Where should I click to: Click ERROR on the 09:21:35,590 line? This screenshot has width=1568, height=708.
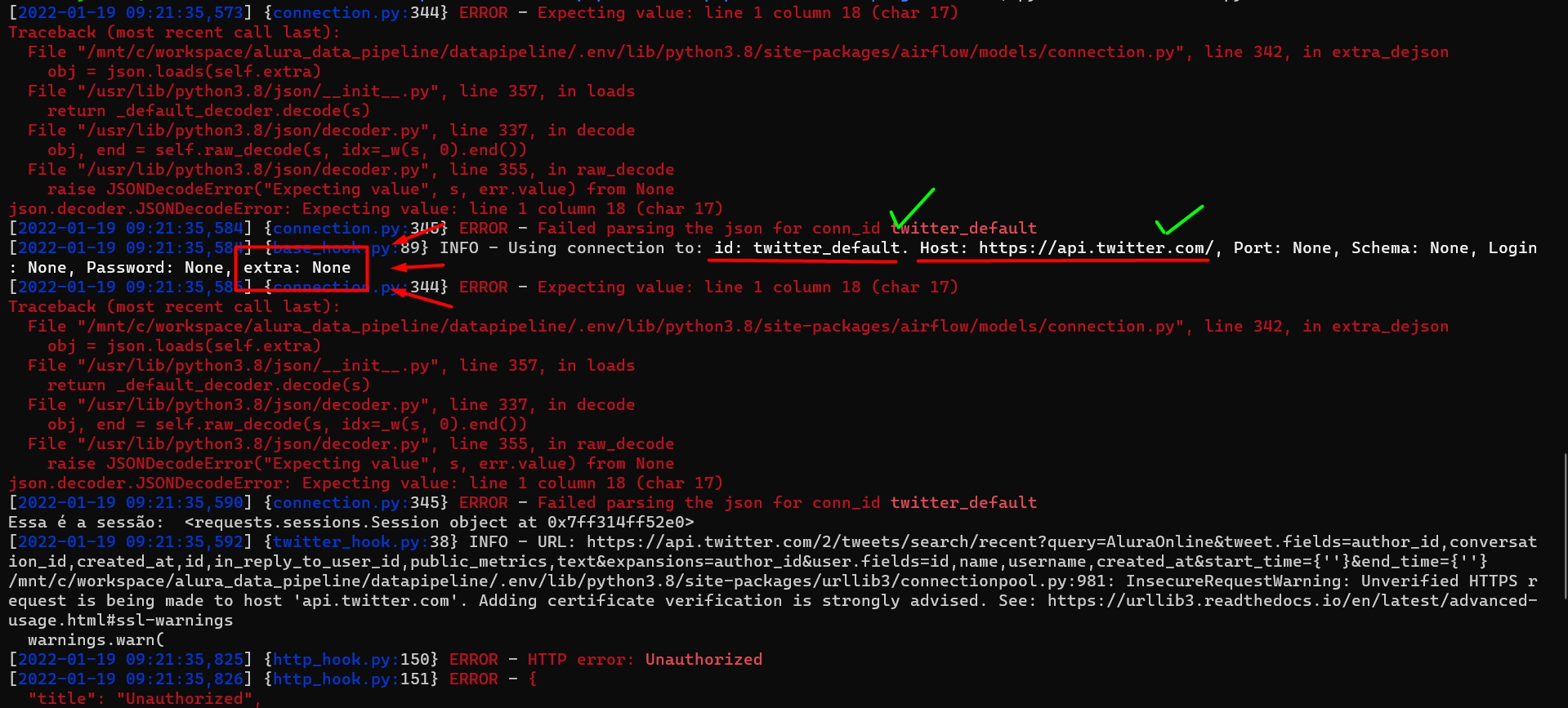(483, 502)
